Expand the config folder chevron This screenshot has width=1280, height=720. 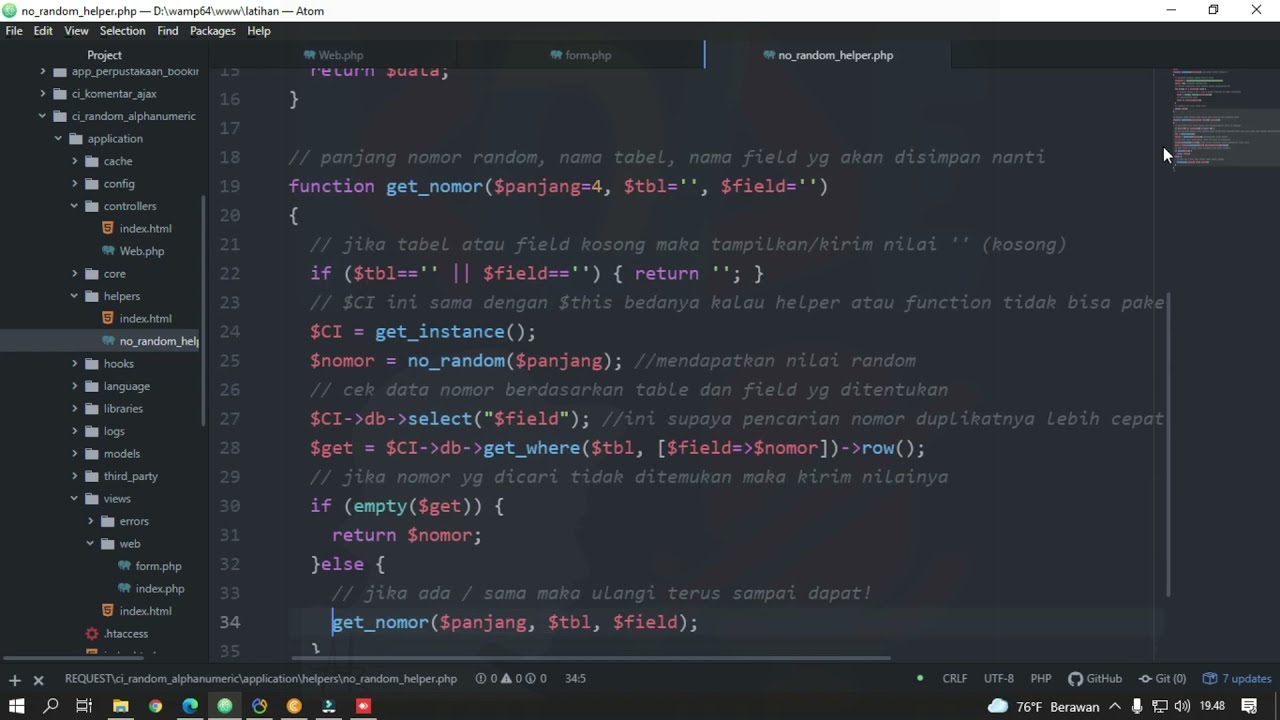pos(74,184)
